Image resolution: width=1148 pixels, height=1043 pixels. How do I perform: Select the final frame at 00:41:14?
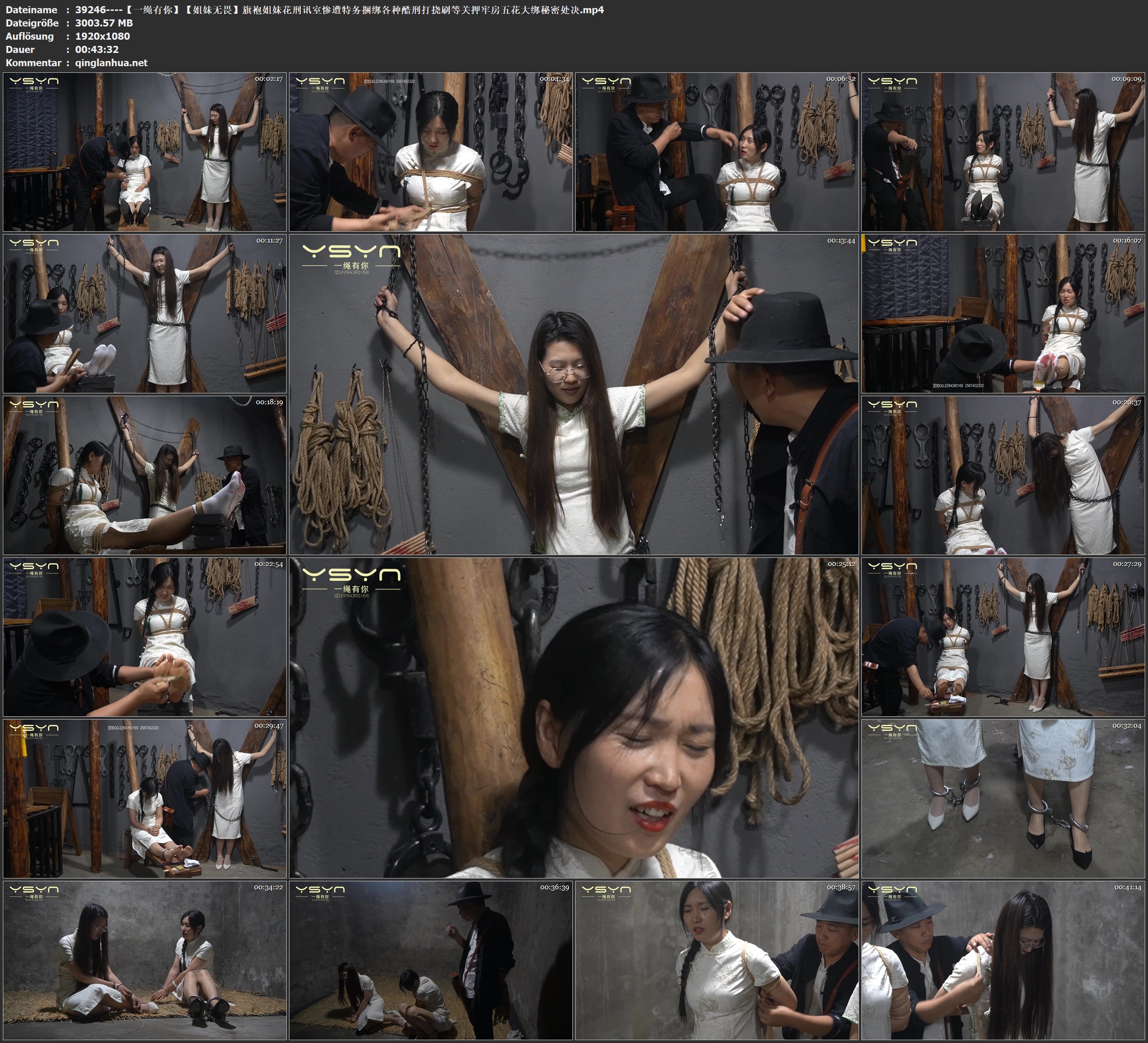click(1003, 960)
